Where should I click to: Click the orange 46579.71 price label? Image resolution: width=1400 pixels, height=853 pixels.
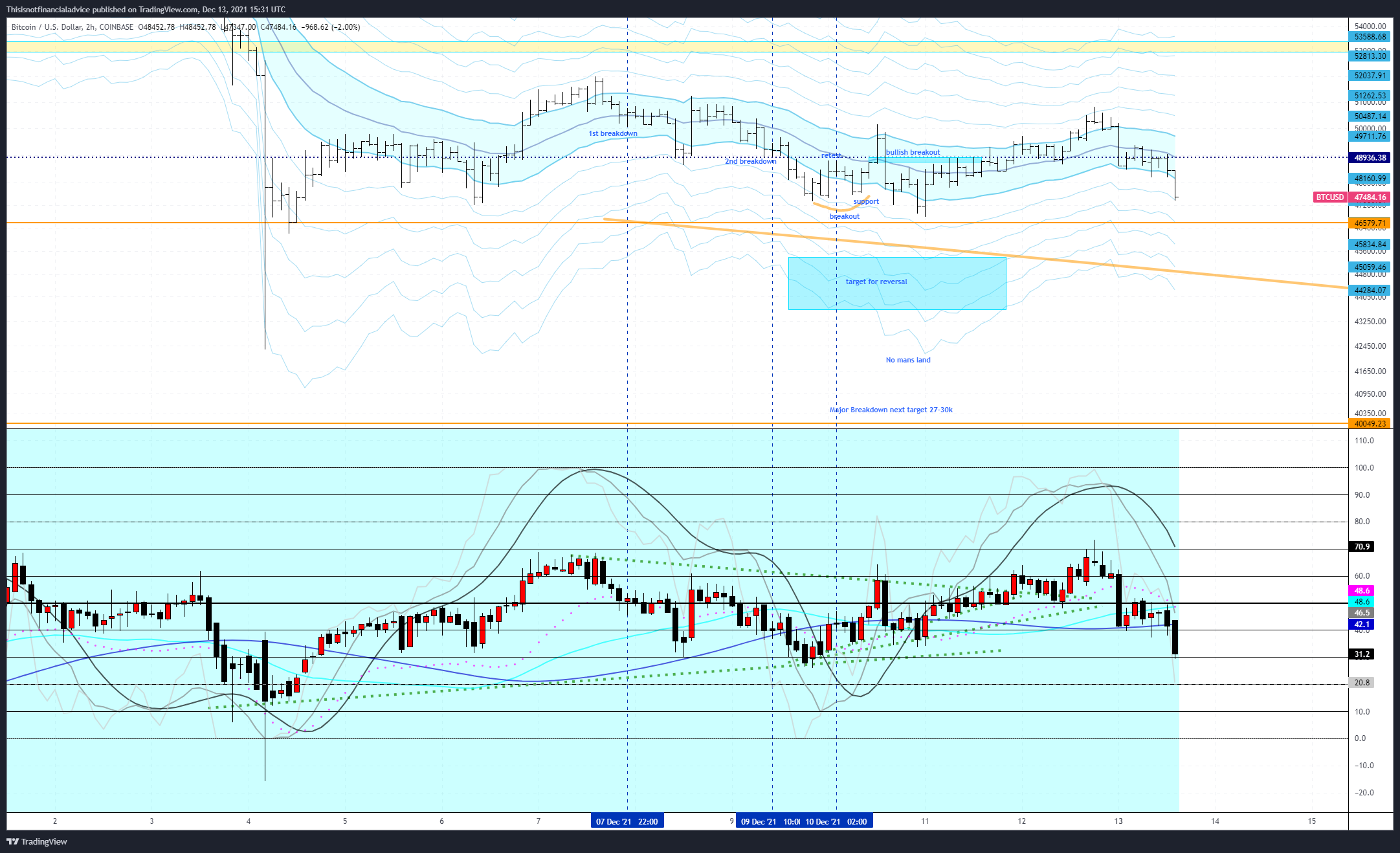tap(1370, 223)
